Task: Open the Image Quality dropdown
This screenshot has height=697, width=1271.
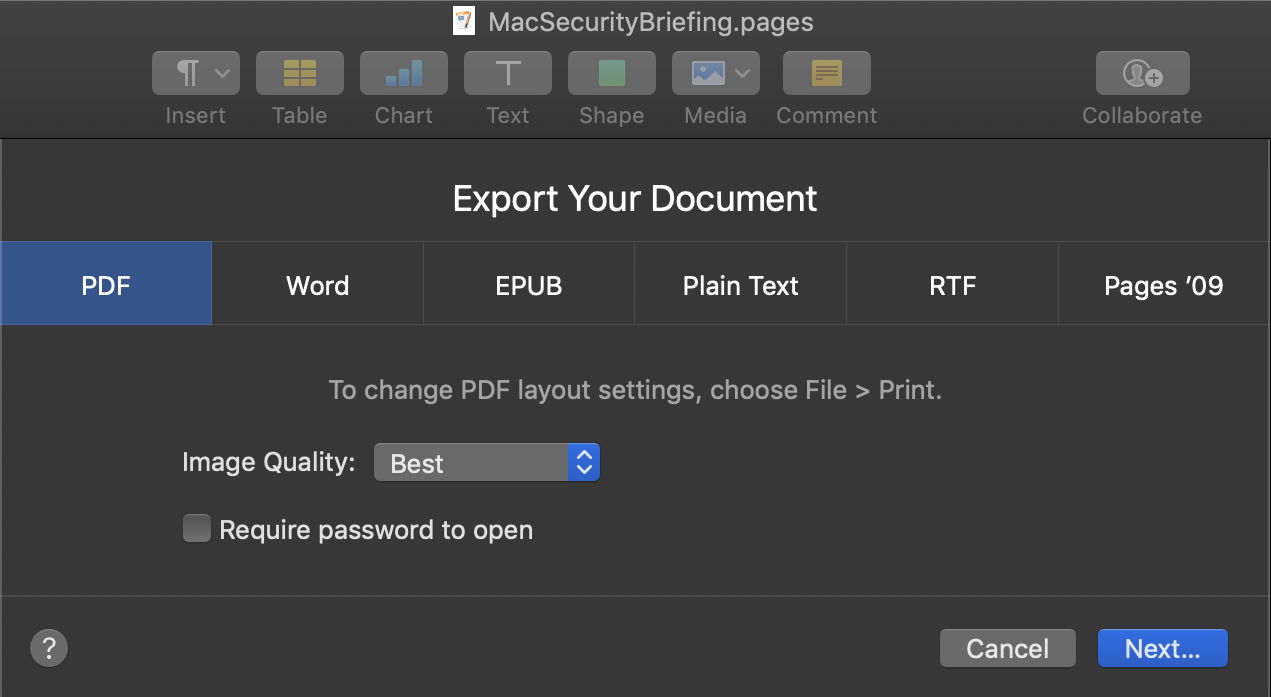Action: click(x=486, y=463)
